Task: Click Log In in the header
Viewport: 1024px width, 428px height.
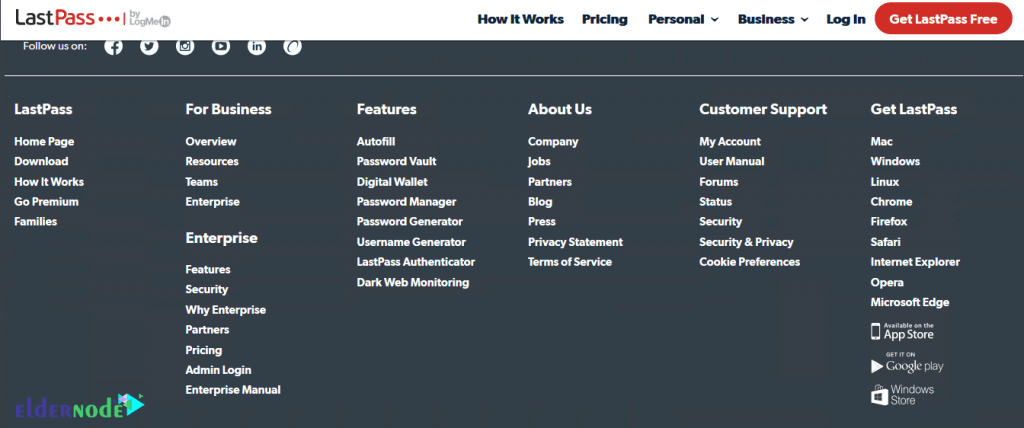Action: click(846, 20)
